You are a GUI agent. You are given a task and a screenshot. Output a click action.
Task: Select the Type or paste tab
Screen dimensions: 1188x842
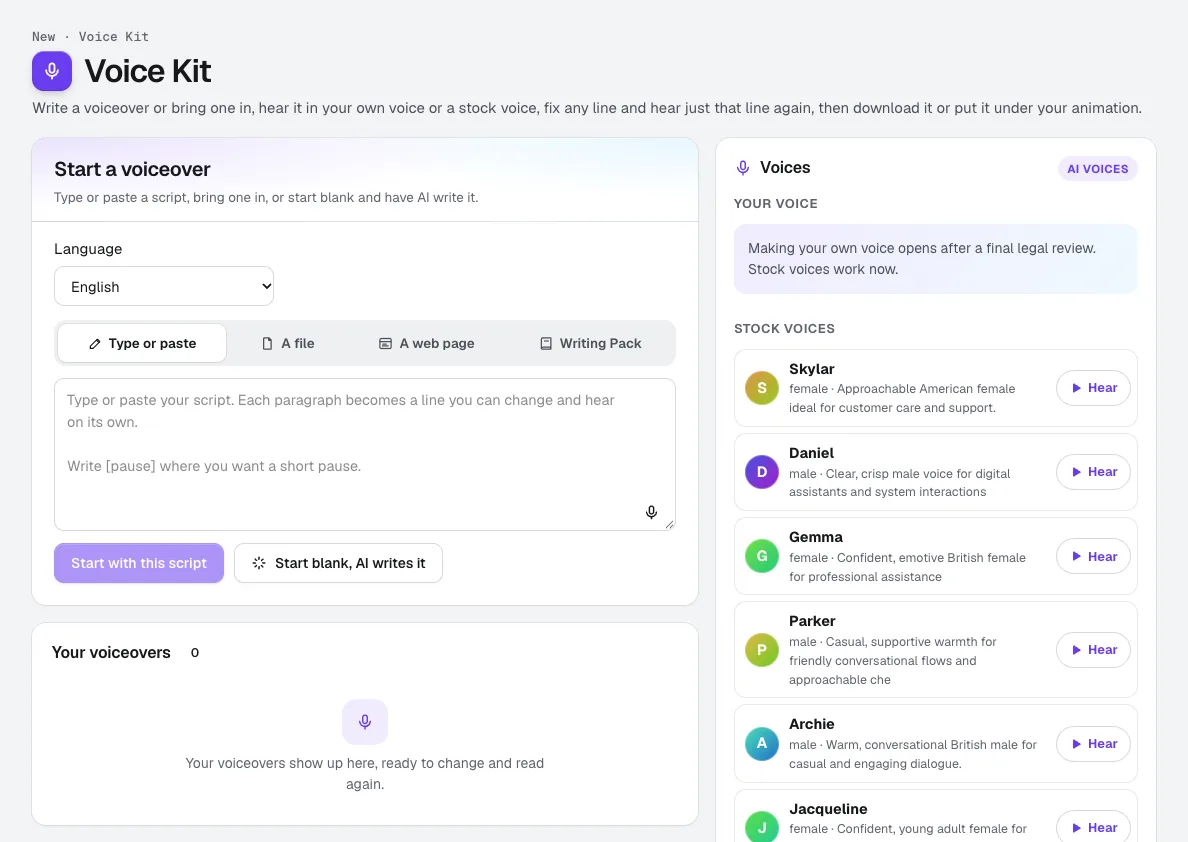(x=142, y=343)
